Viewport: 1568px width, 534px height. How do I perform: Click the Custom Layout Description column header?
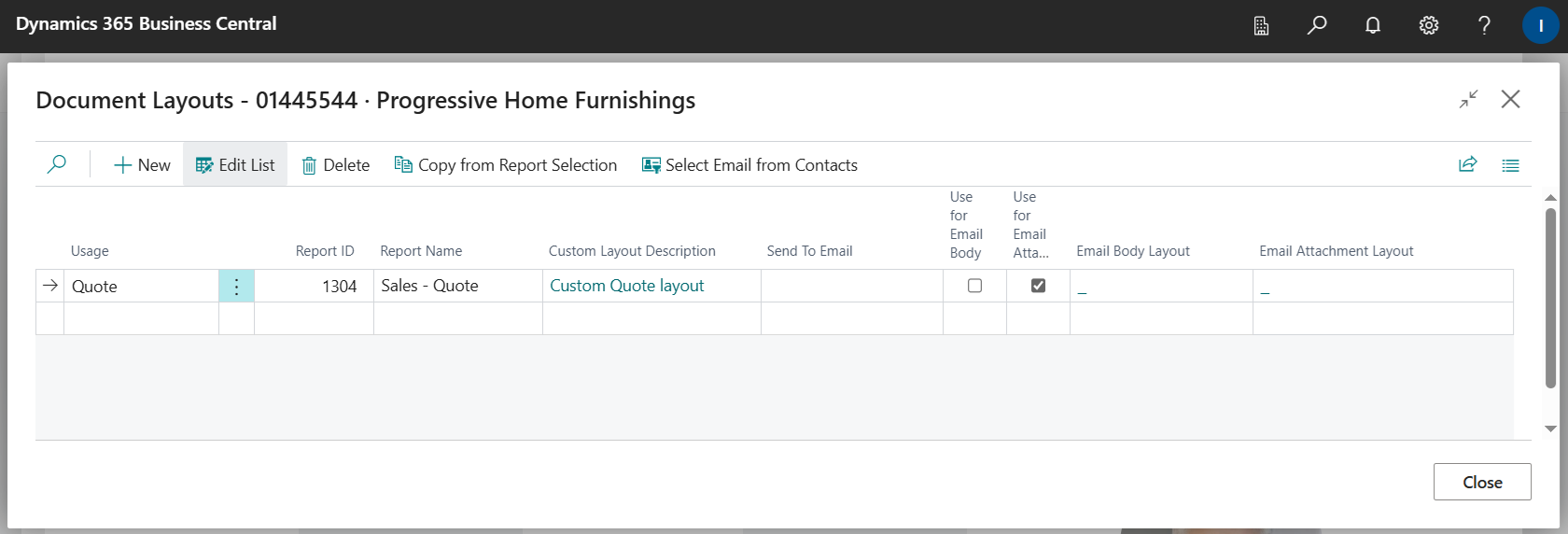click(632, 251)
